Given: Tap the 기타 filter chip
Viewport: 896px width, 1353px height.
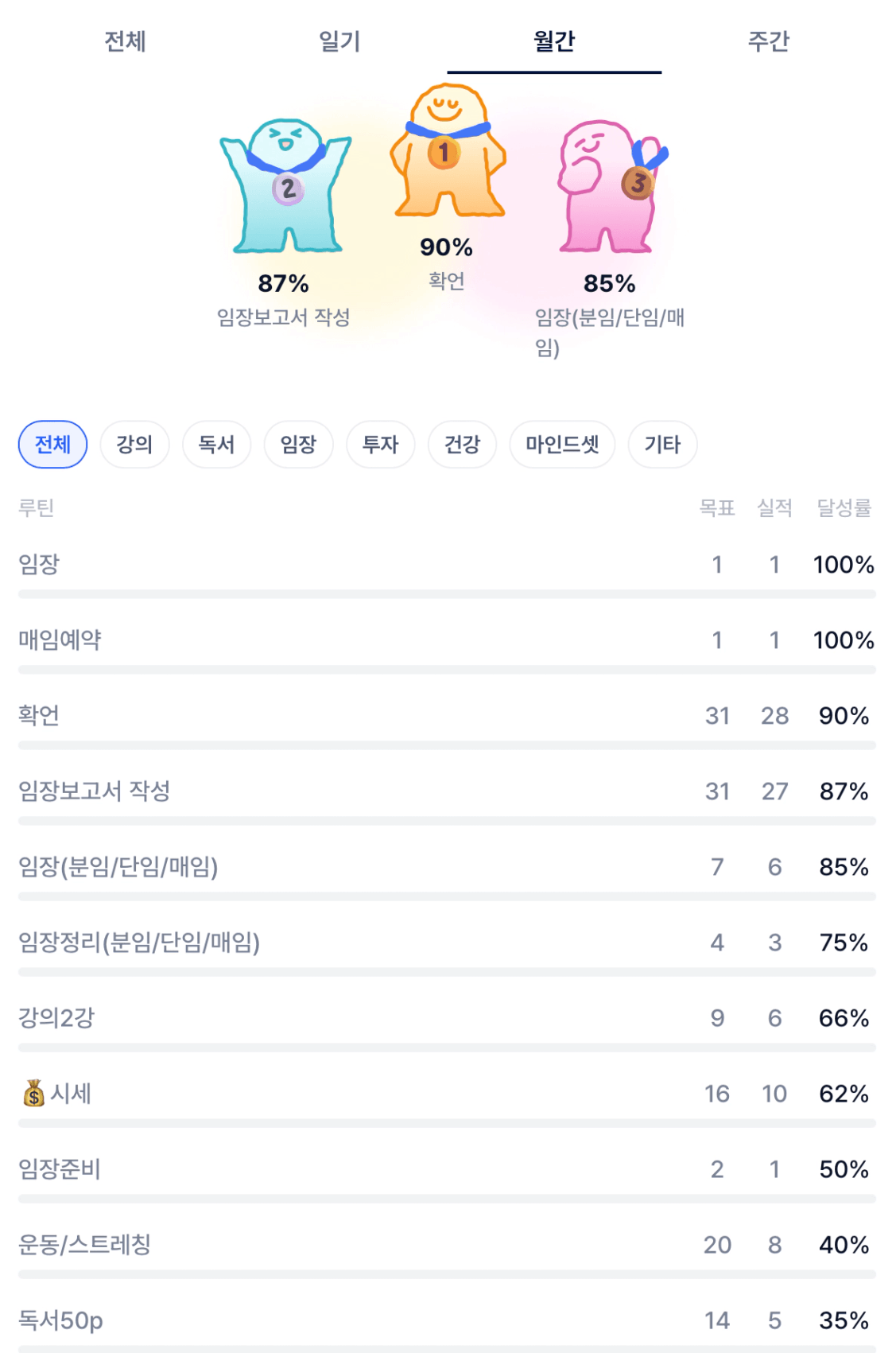Looking at the screenshot, I should pyautogui.click(x=662, y=444).
